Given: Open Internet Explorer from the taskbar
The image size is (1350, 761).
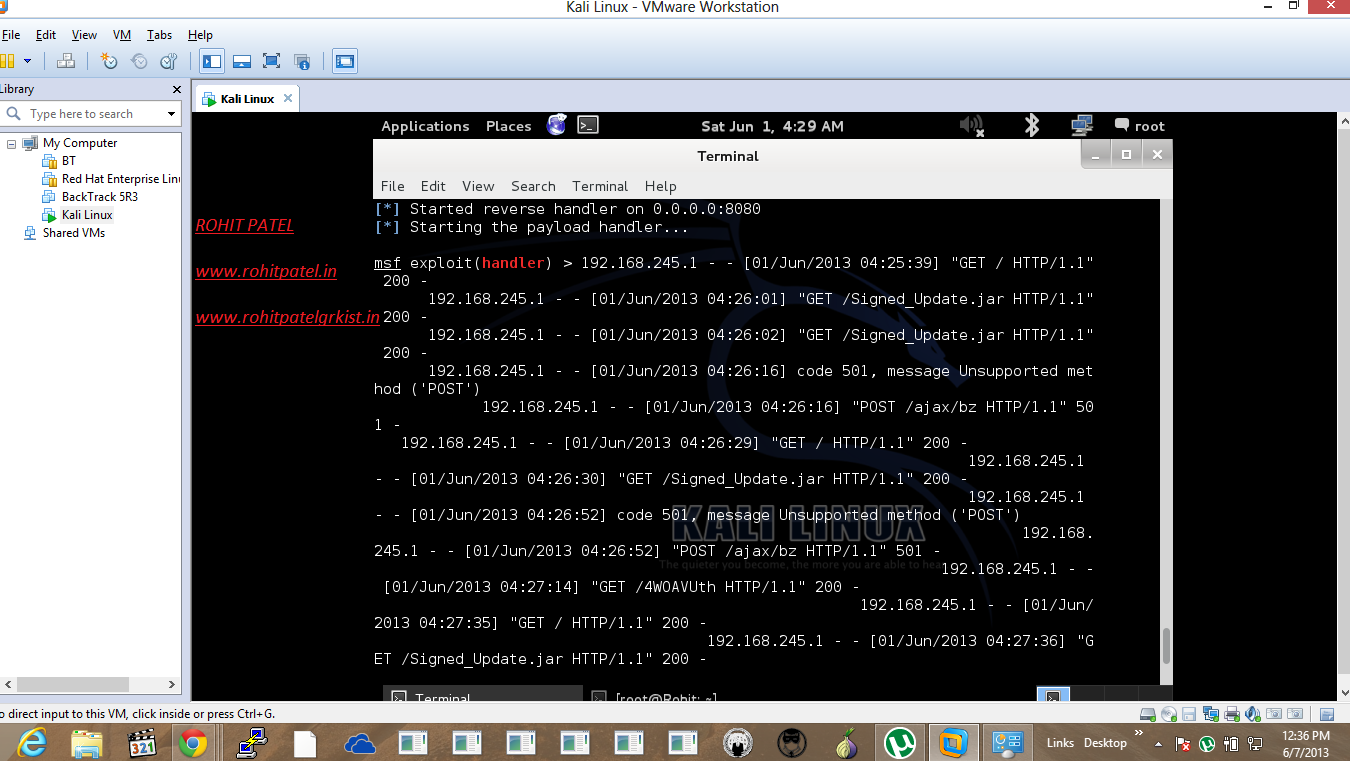Looking at the screenshot, I should [x=32, y=743].
